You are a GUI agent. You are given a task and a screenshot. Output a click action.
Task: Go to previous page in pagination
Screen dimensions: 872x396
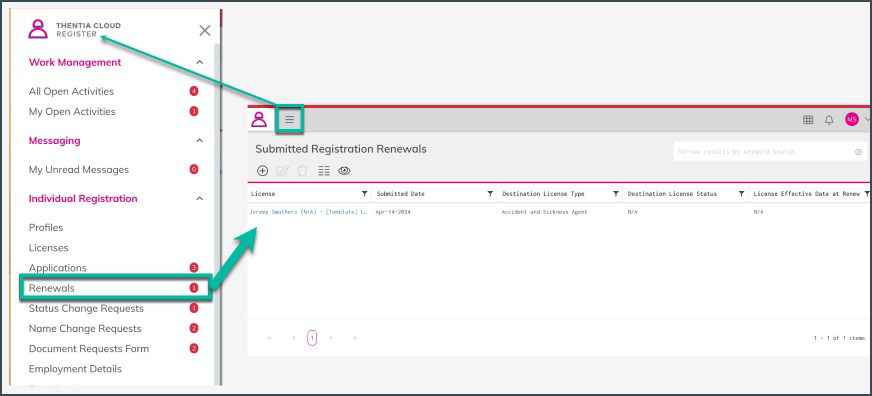tap(294, 338)
